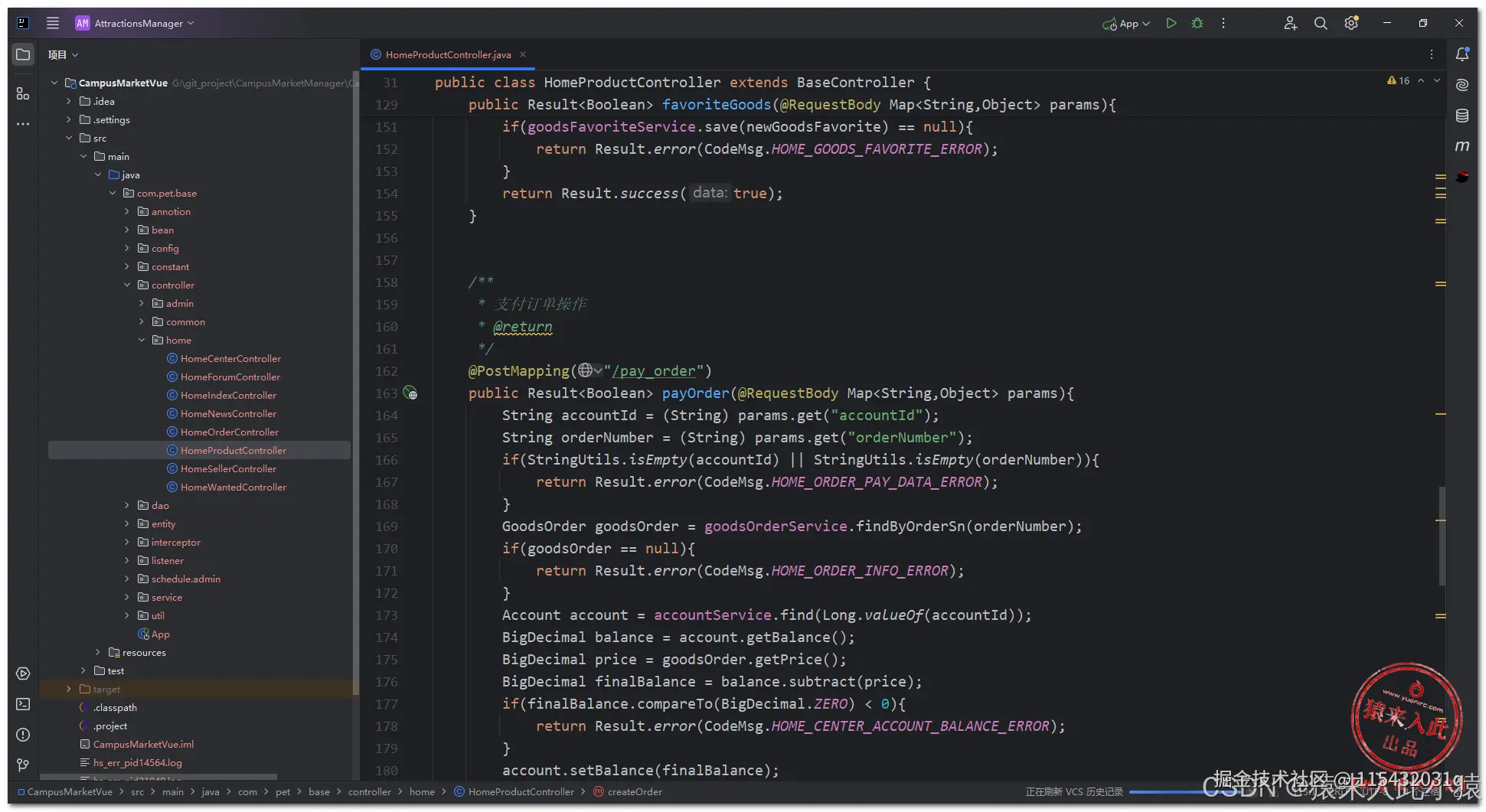
Task: Click the editor vertical scrollbar
Action: [1442, 536]
